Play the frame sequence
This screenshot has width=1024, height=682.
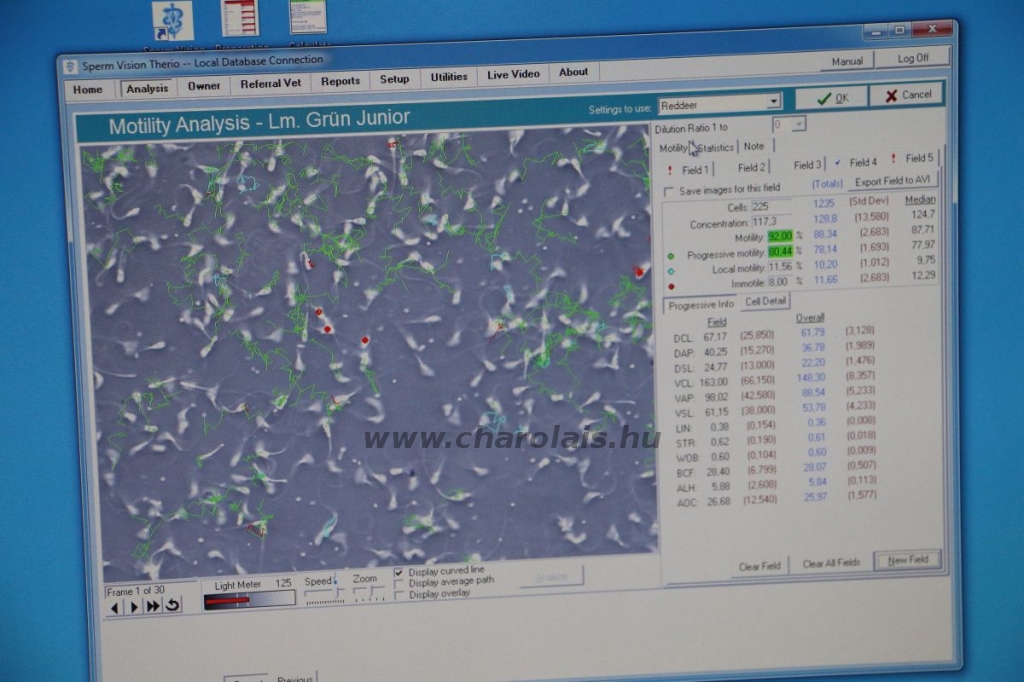(133, 606)
